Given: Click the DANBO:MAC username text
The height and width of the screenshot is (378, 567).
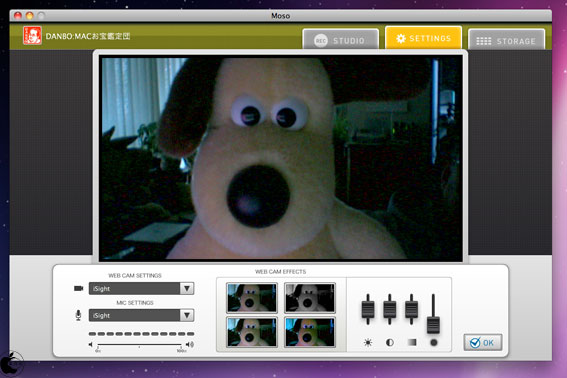Looking at the screenshot, I should tap(88, 36).
